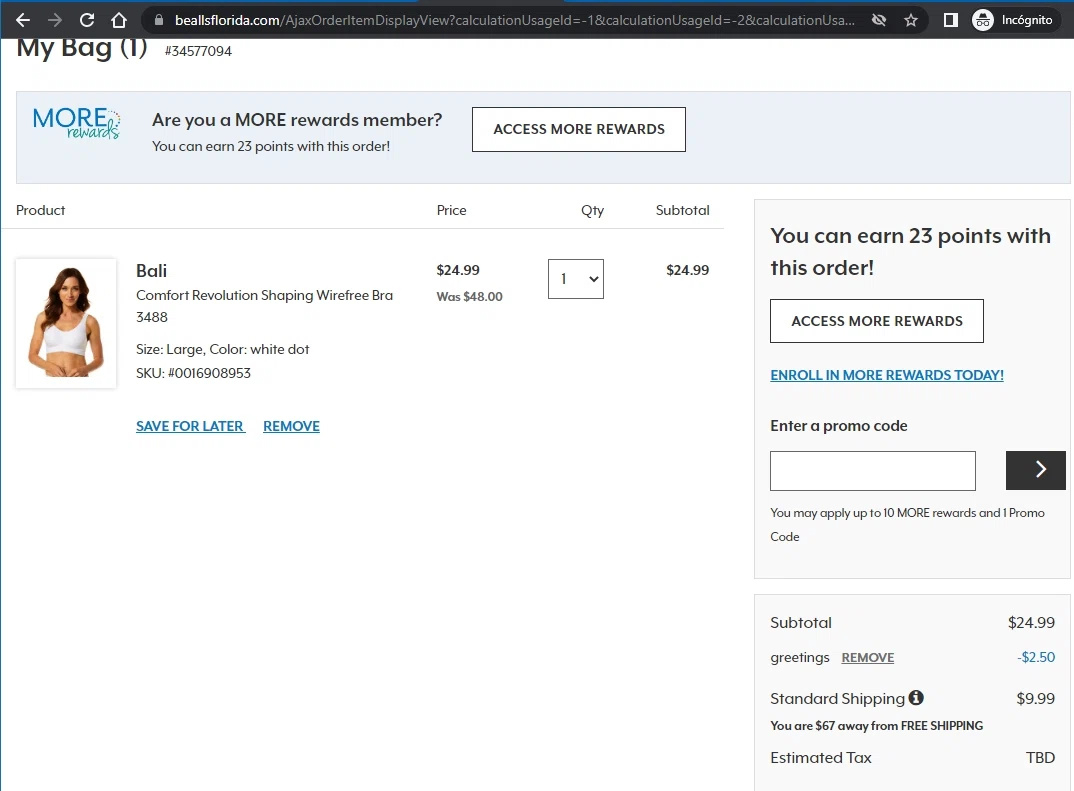Screen dimensions: 1074x791
Task: Click Save For Later link
Action: [190, 426]
